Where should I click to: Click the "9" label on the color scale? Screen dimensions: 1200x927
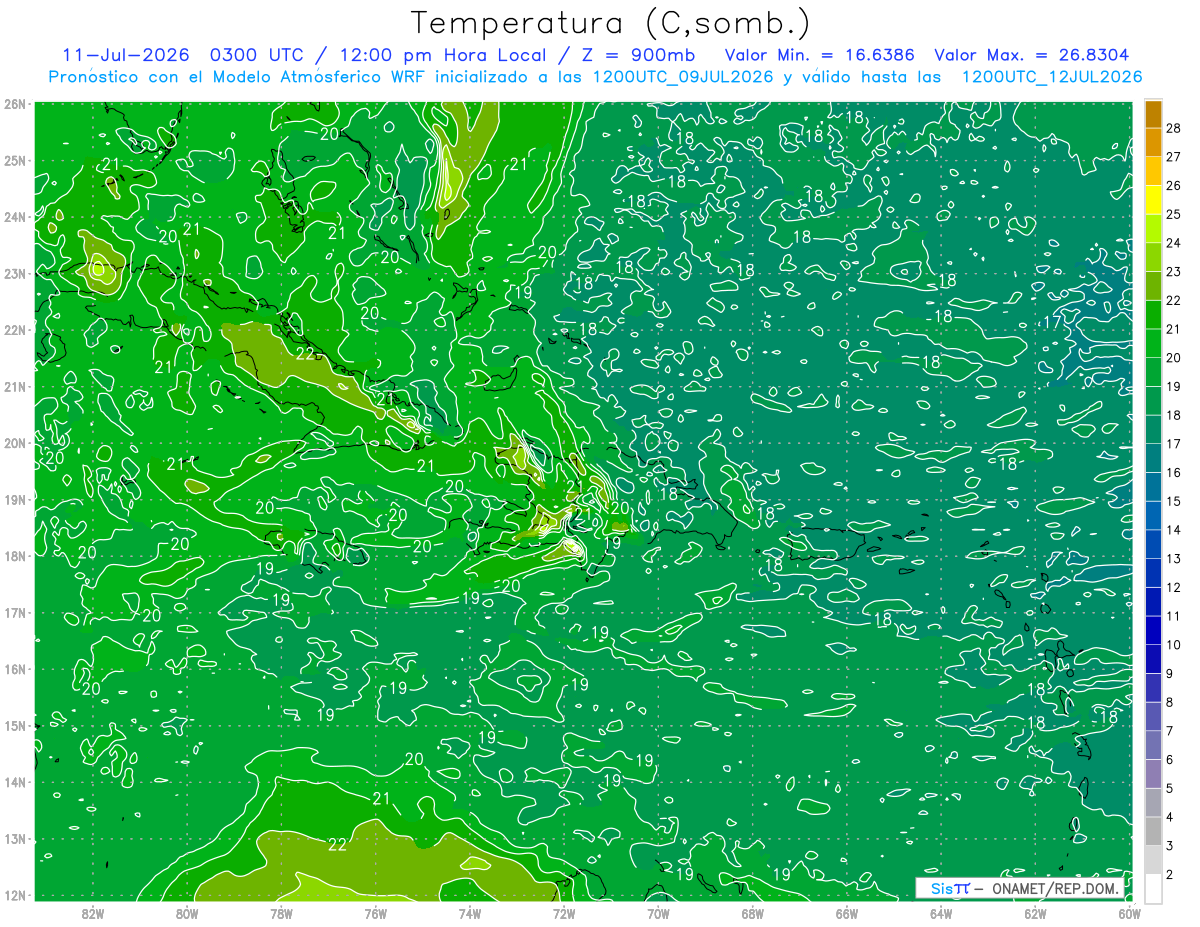coord(1170,674)
